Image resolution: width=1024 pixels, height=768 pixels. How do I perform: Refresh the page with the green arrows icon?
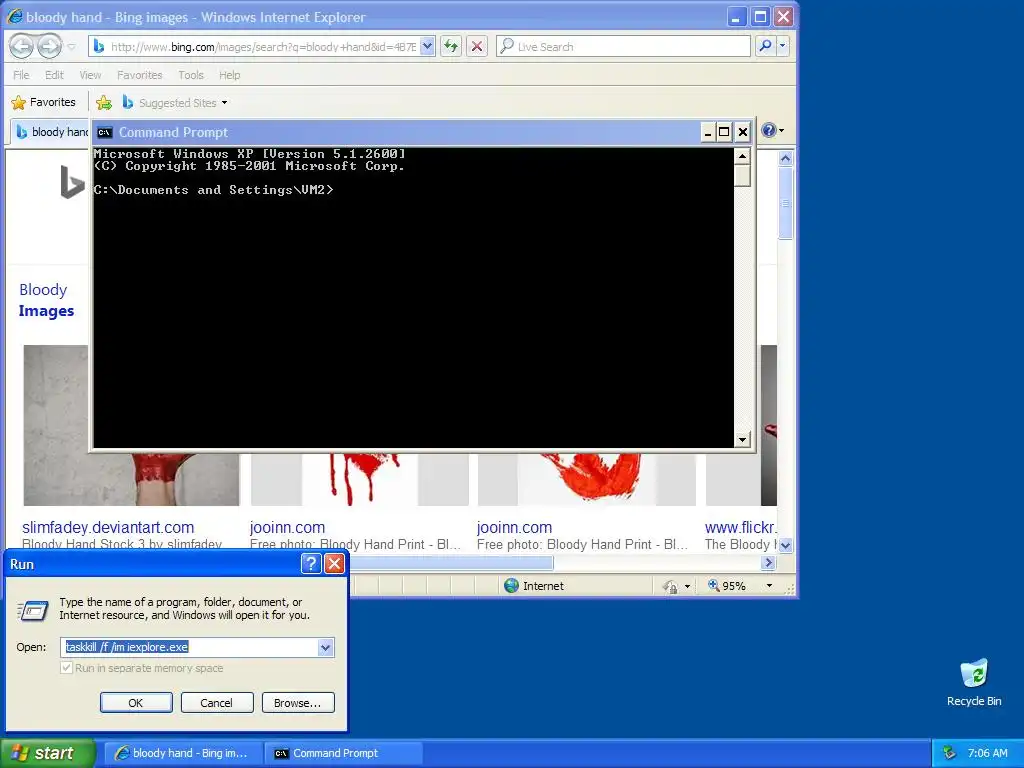coord(451,46)
